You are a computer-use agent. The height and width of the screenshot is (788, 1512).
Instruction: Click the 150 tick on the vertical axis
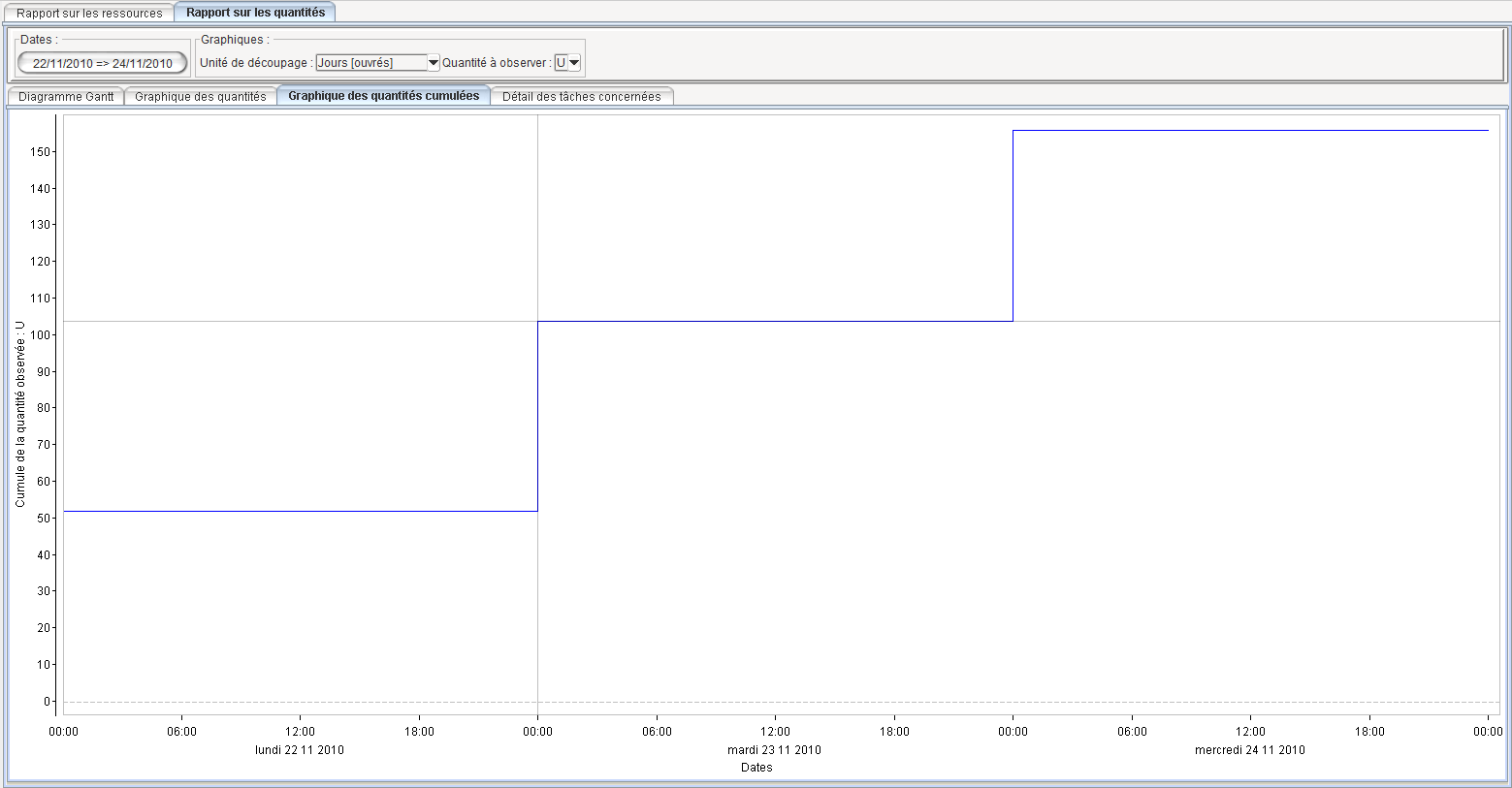tap(40, 152)
